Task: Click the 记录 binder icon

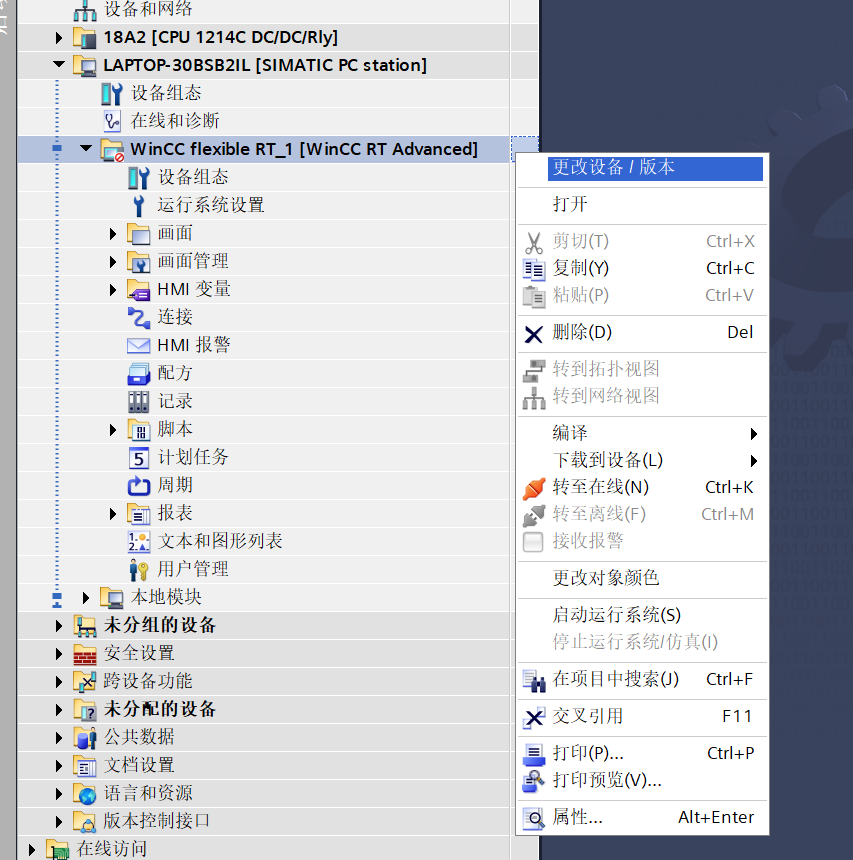Action: [x=139, y=401]
